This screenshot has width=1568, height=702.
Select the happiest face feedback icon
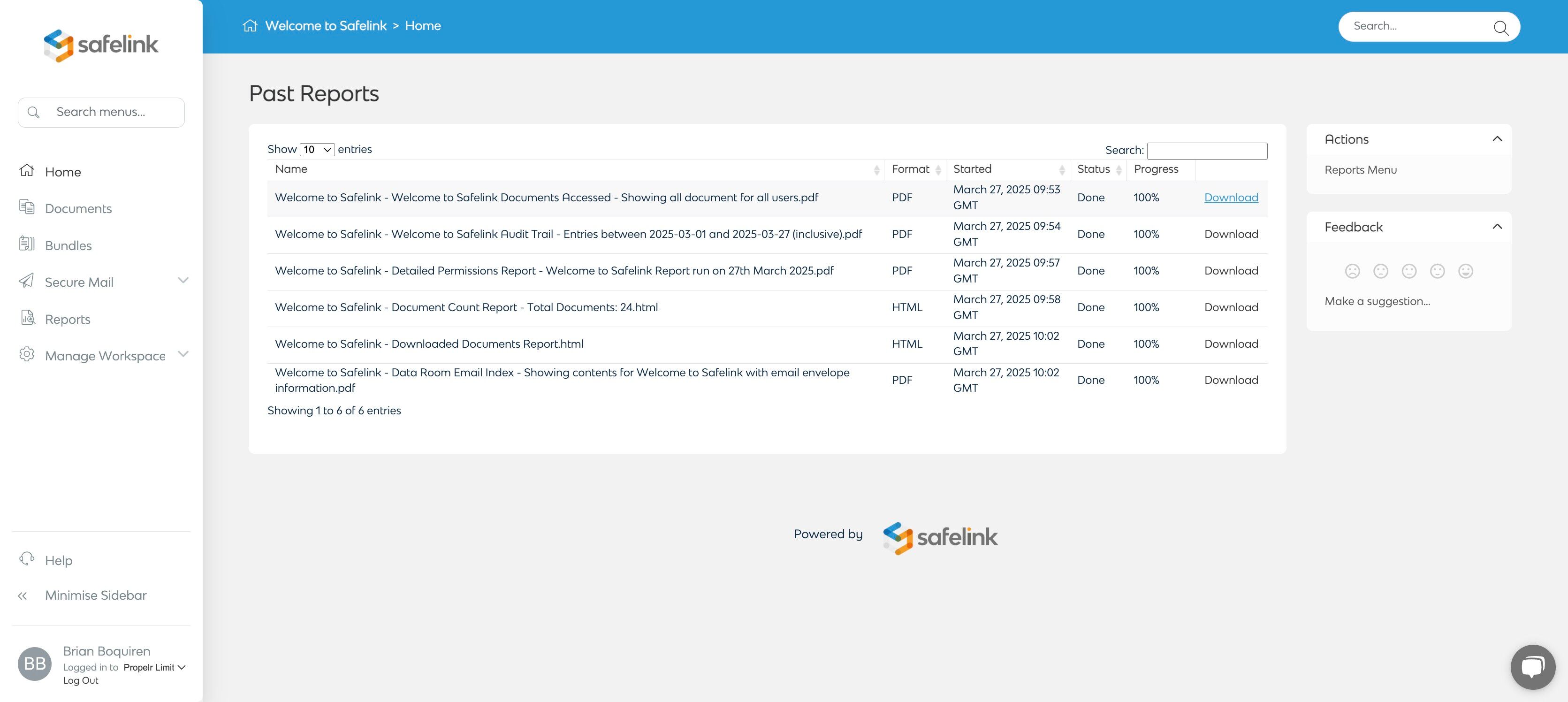pos(1465,271)
